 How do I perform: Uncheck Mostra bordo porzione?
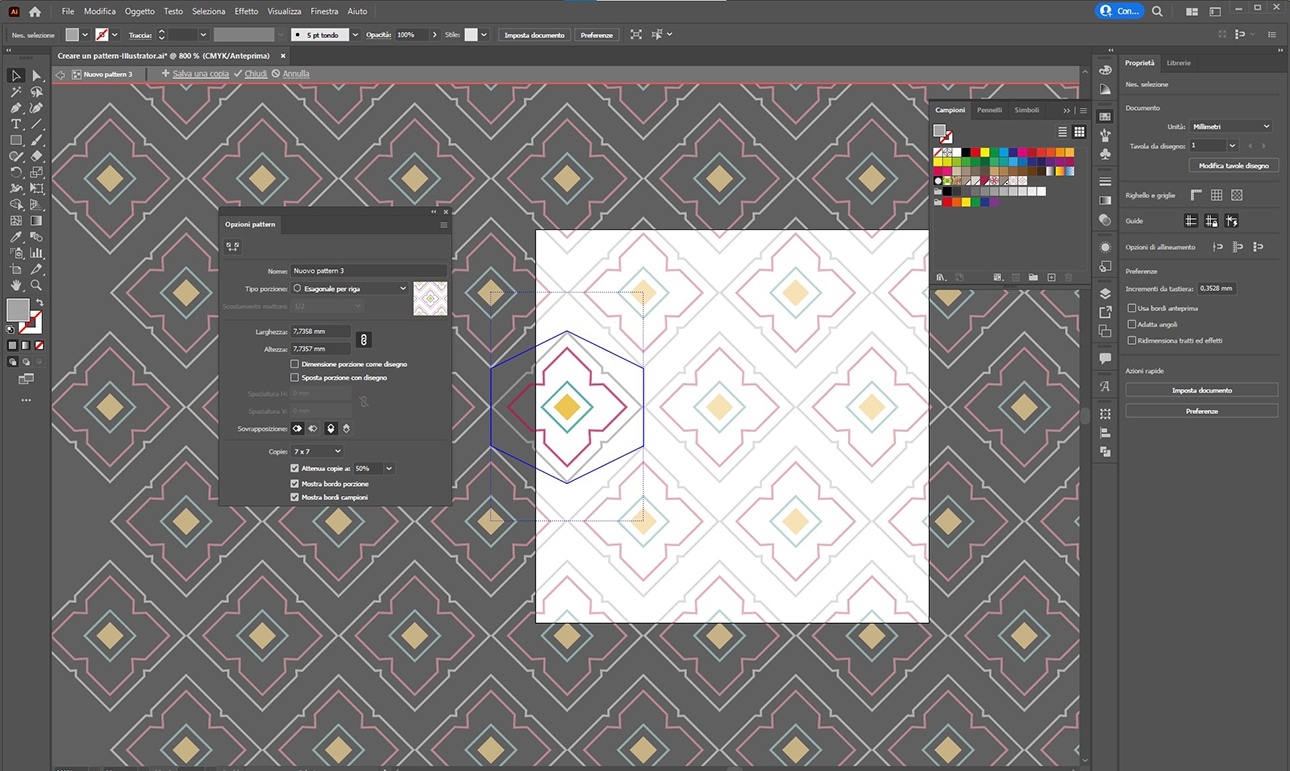pyautogui.click(x=295, y=483)
